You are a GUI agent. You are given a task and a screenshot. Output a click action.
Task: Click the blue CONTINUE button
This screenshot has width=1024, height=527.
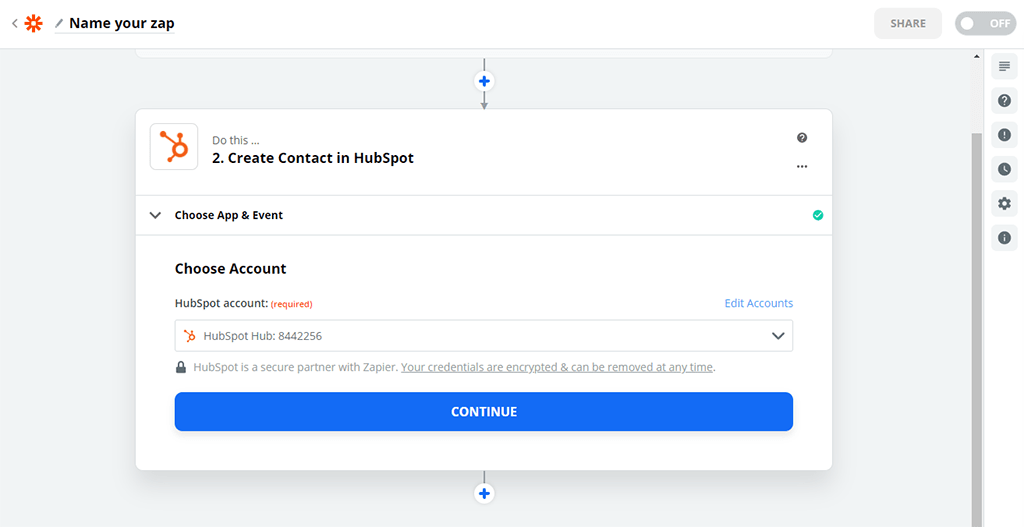tap(484, 412)
